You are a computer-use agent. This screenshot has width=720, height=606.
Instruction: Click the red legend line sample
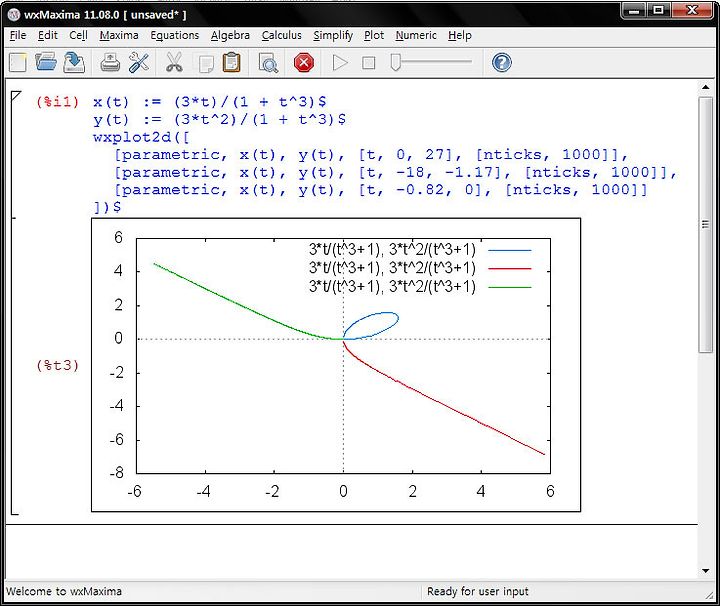[509, 269]
